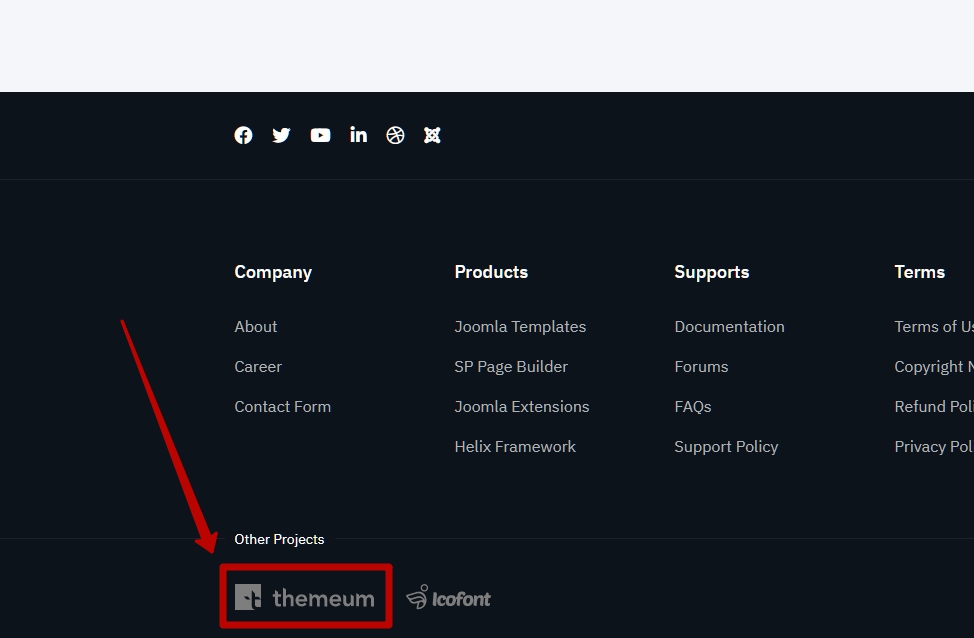Open the Contact Form link
Screen dimensions: 974x638
282,407
